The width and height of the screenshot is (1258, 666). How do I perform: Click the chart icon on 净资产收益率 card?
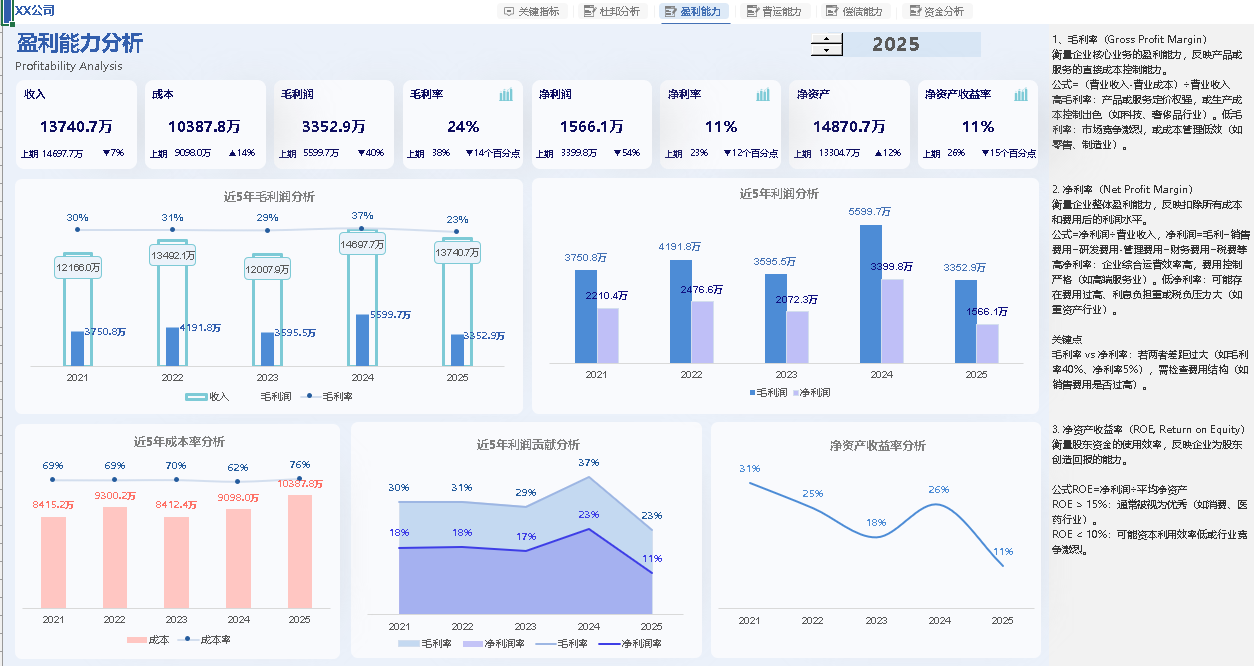pyautogui.click(x=1021, y=95)
